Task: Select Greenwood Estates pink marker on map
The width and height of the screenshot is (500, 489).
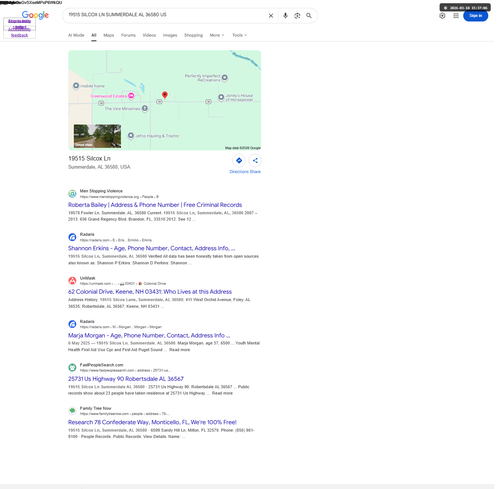Action: coord(131,96)
